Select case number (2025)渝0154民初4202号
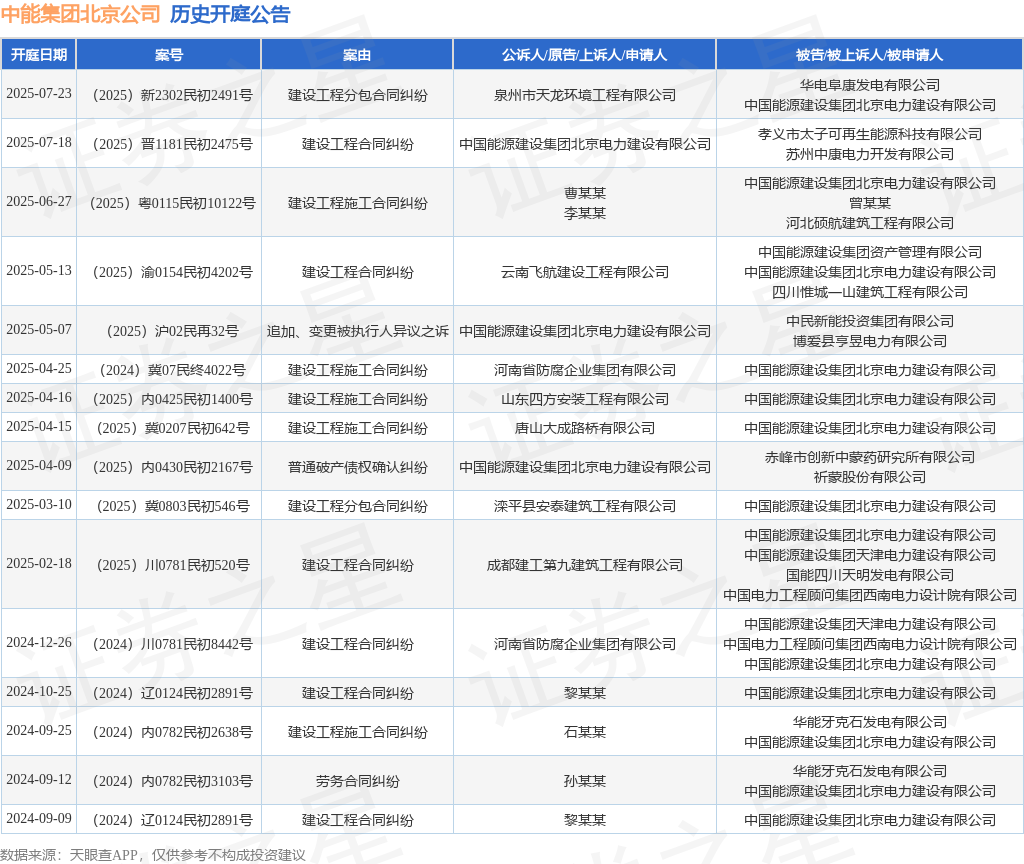 click(172, 272)
